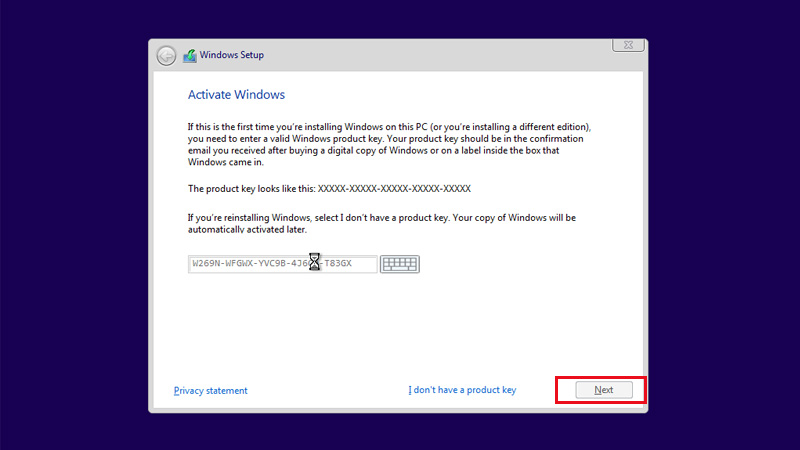Close the Windows Setup dialog
The width and height of the screenshot is (800, 450).
point(628,45)
